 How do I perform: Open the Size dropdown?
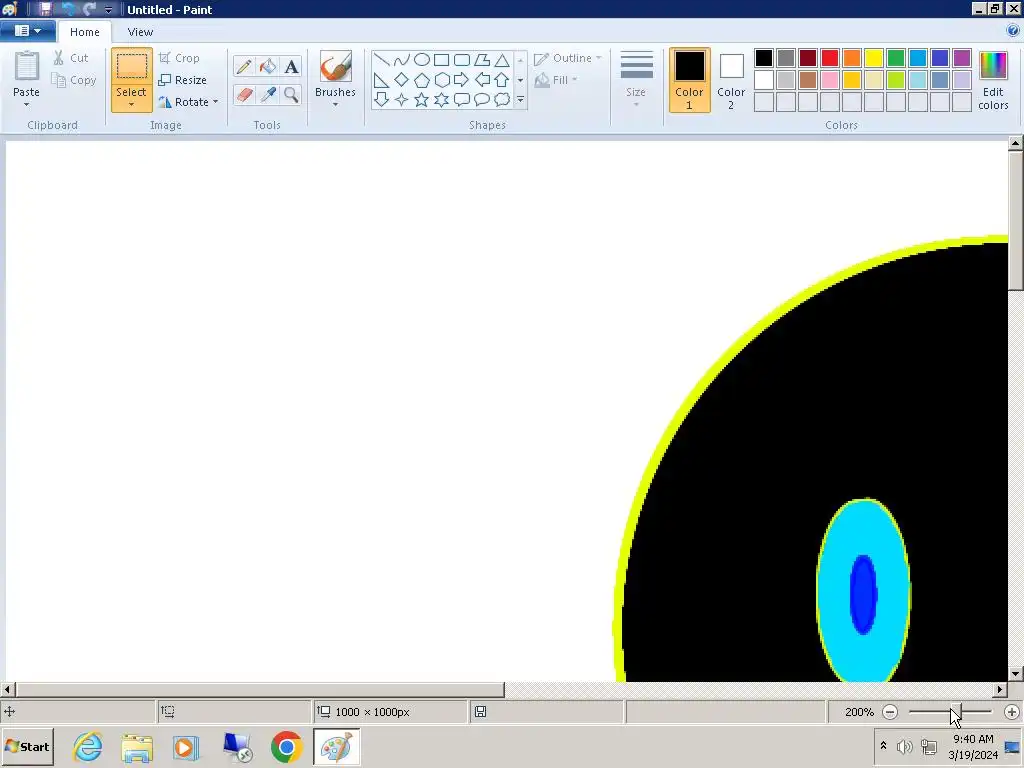click(x=636, y=80)
